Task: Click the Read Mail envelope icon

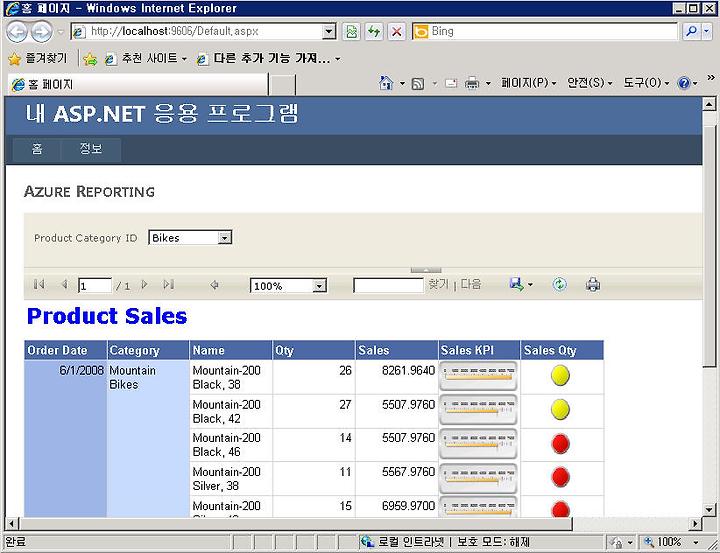Action: pyautogui.click(x=451, y=84)
